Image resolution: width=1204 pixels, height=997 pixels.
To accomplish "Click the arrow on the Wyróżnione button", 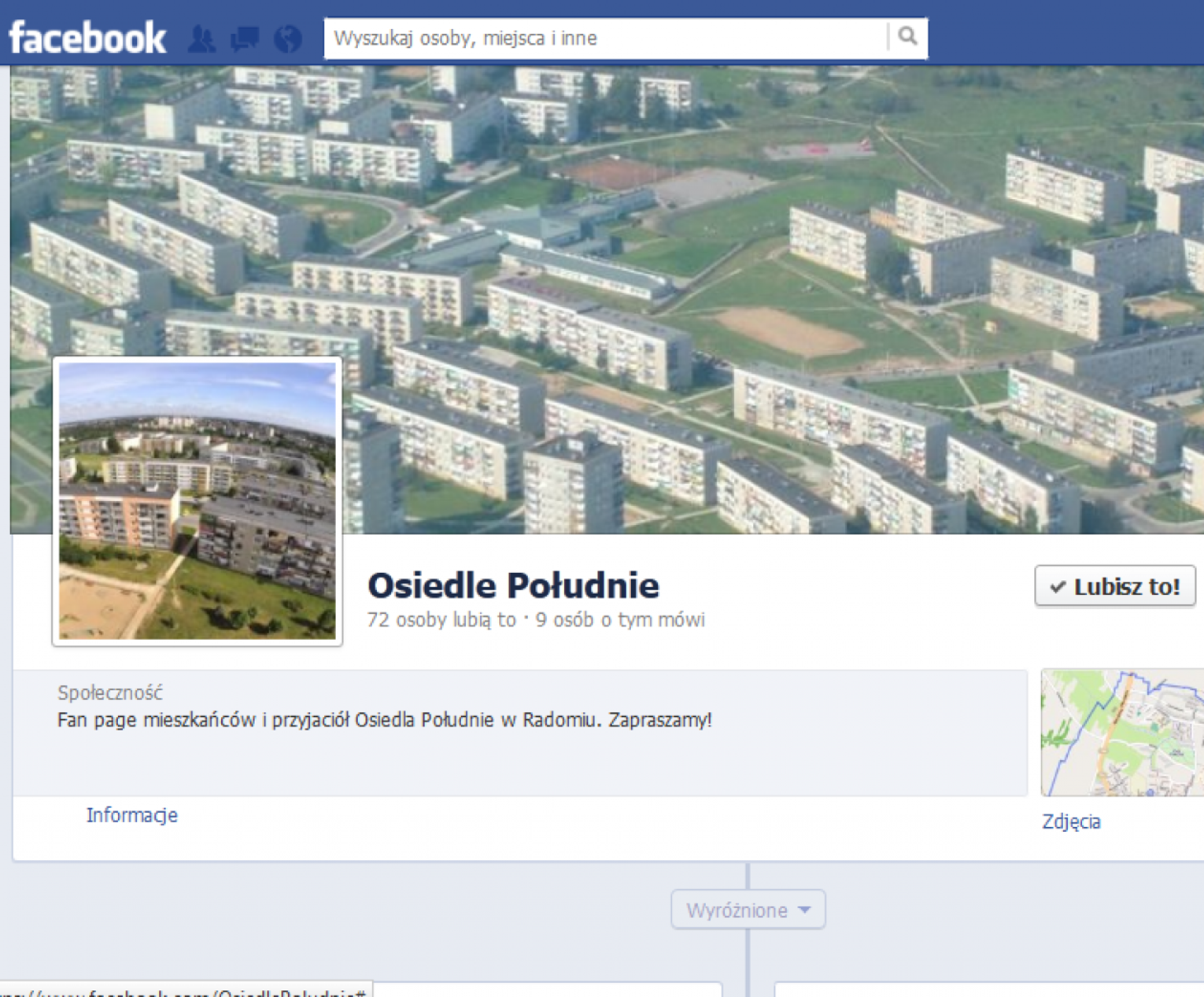I will coord(804,910).
